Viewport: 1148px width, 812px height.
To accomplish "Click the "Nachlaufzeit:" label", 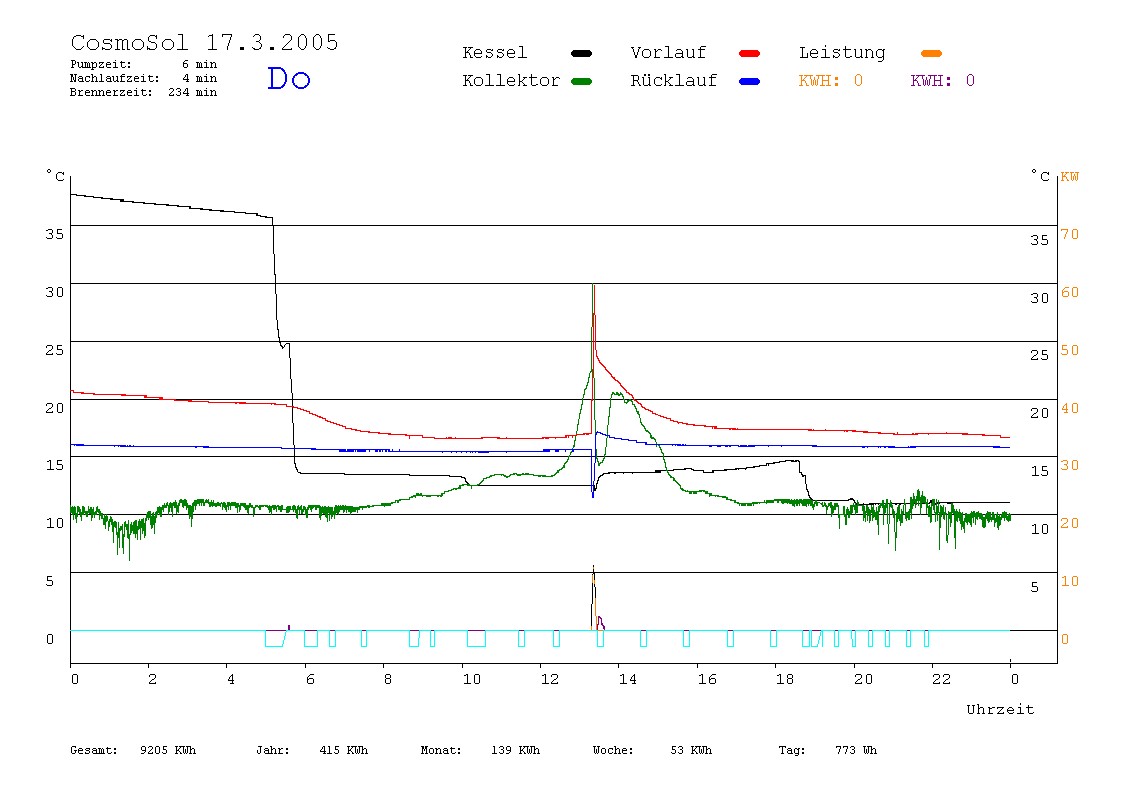I will tap(115, 78).
